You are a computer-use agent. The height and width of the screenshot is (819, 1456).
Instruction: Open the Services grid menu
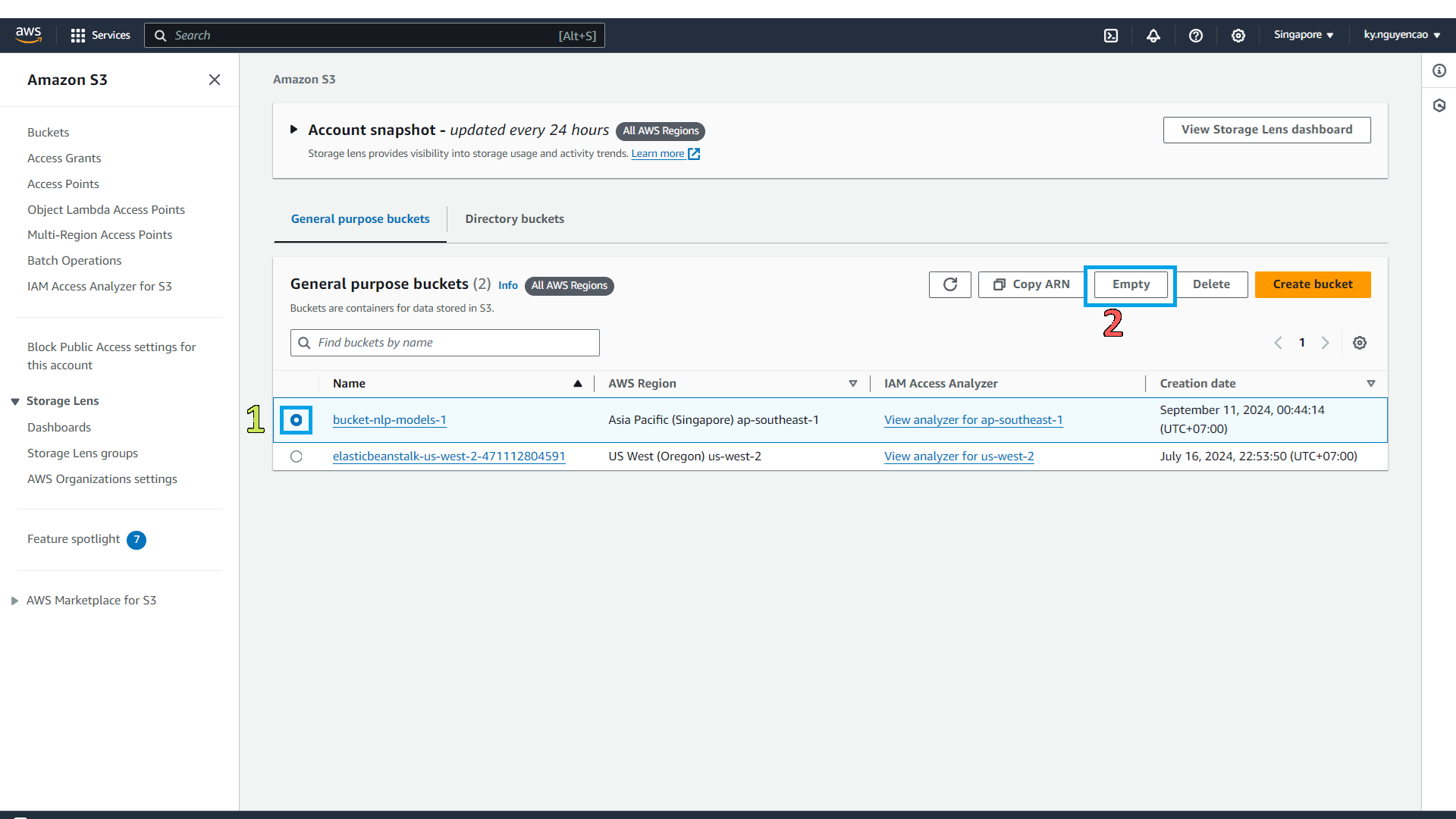coord(100,35)
